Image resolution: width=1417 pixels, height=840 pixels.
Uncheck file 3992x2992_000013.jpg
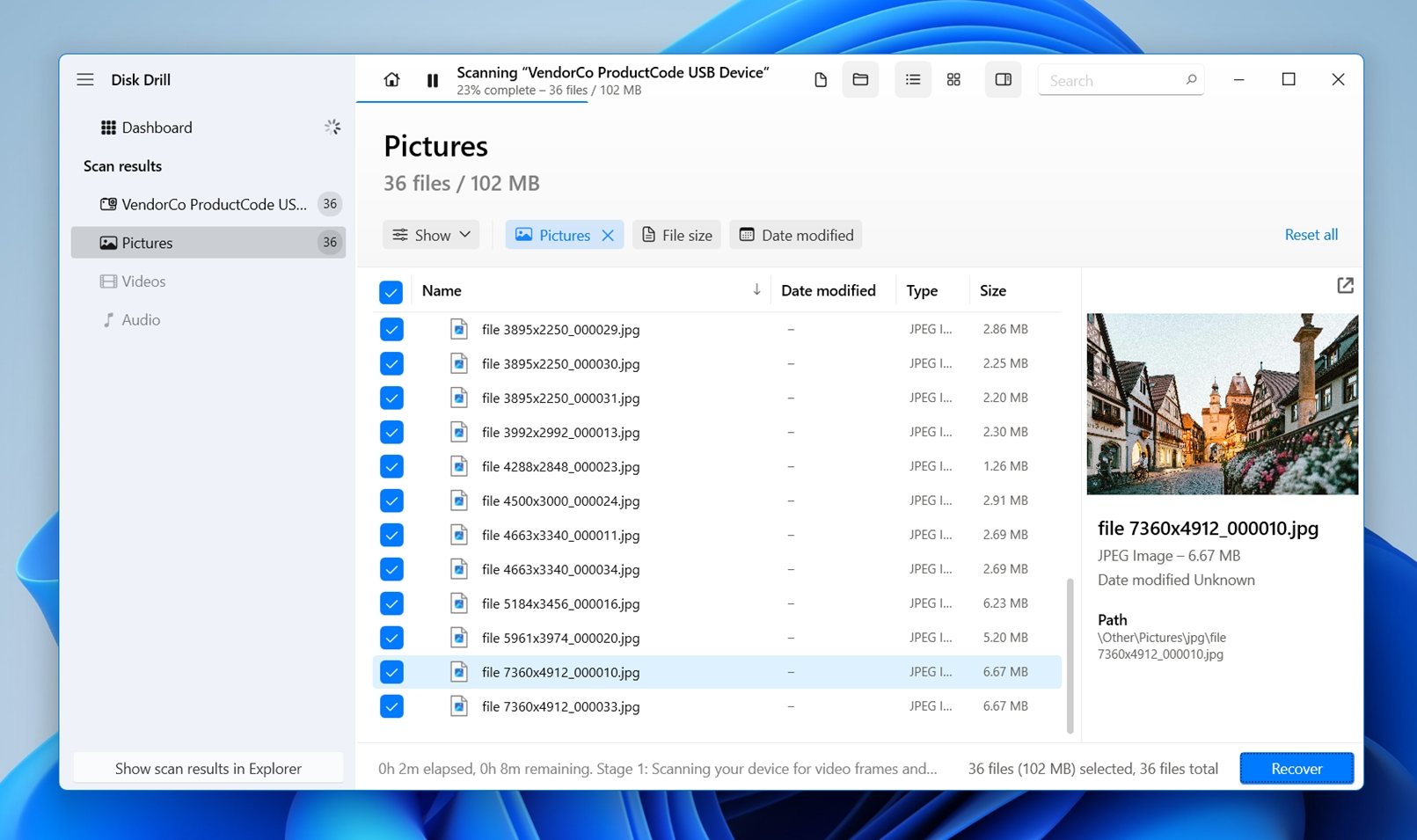(391, 433)
